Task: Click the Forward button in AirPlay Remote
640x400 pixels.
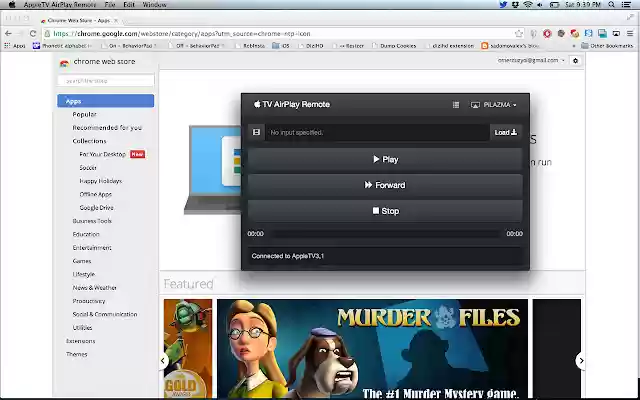Action: [x=385, y=185]
